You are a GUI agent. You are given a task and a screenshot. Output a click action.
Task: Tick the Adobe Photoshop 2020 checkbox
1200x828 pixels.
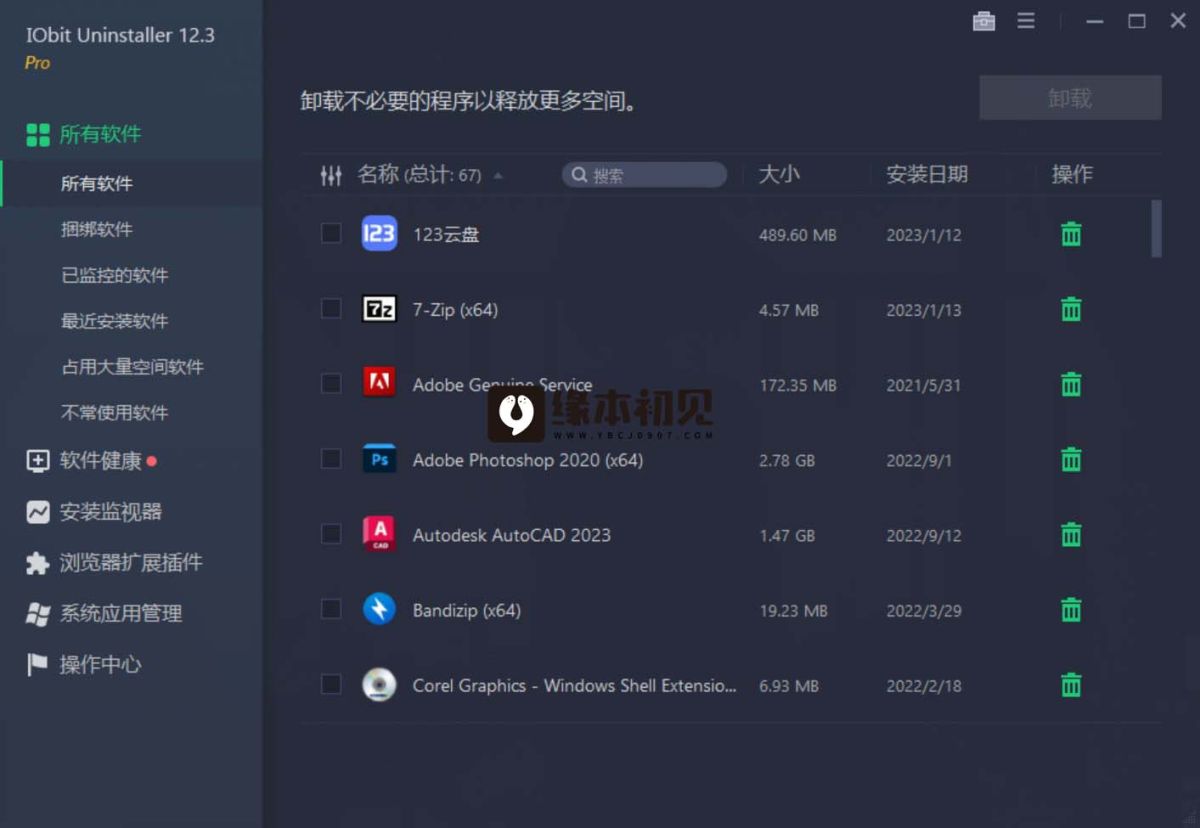pos(331,459)
